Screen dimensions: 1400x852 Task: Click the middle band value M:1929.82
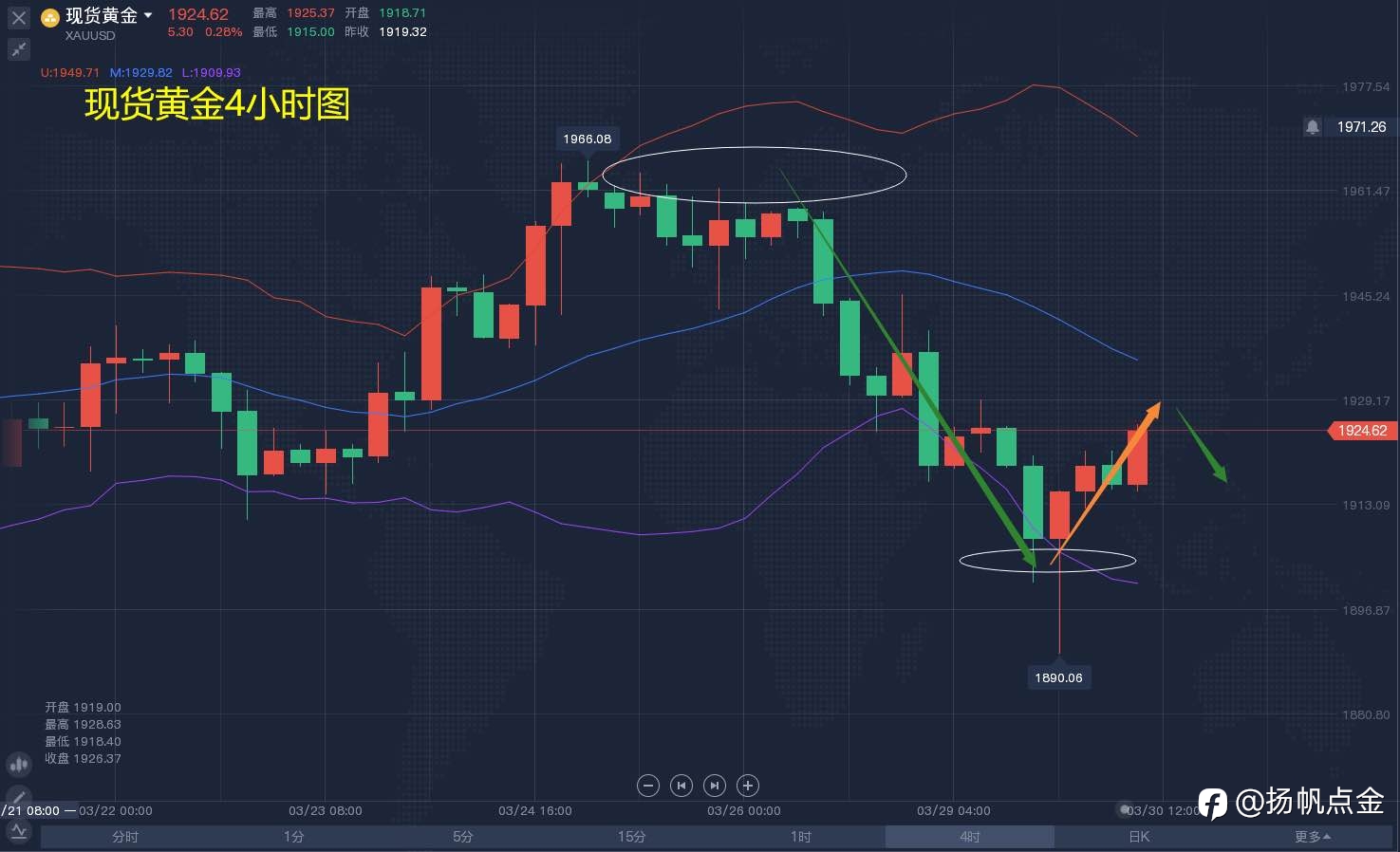pyautogui.click(x=141, y=72)
